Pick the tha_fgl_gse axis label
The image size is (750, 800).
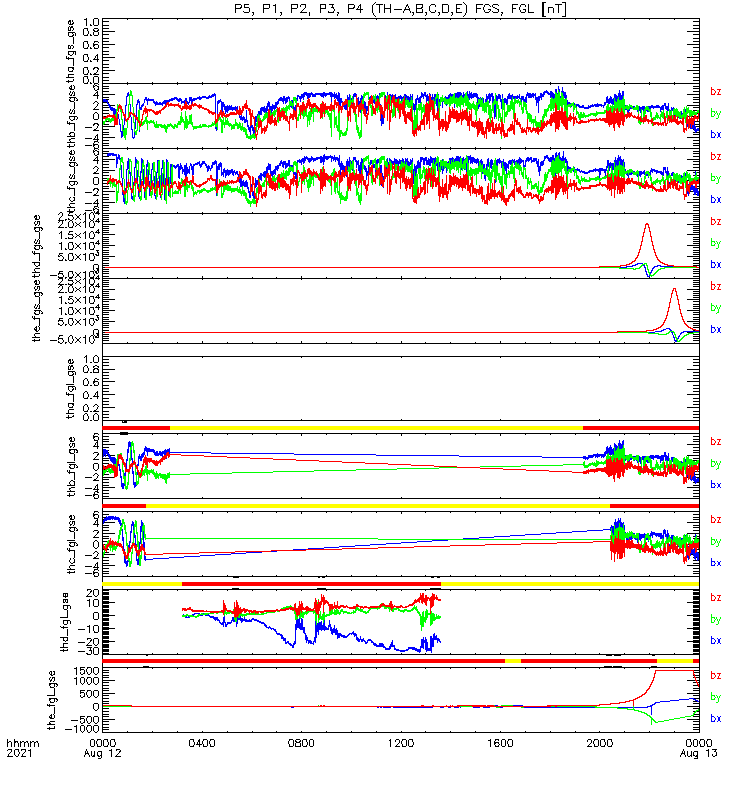tap(71, 389)
